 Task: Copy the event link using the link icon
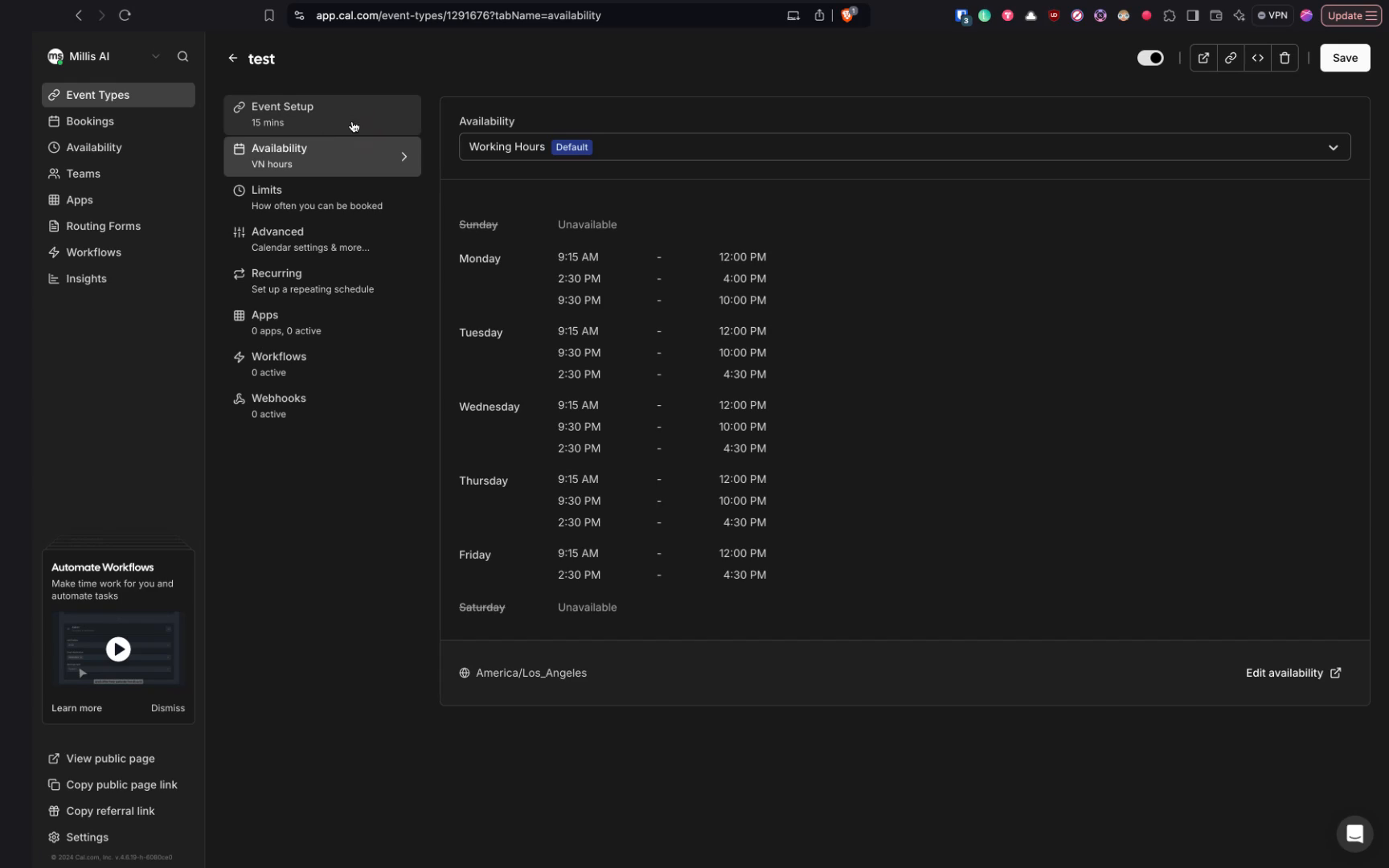(1231, 57)
